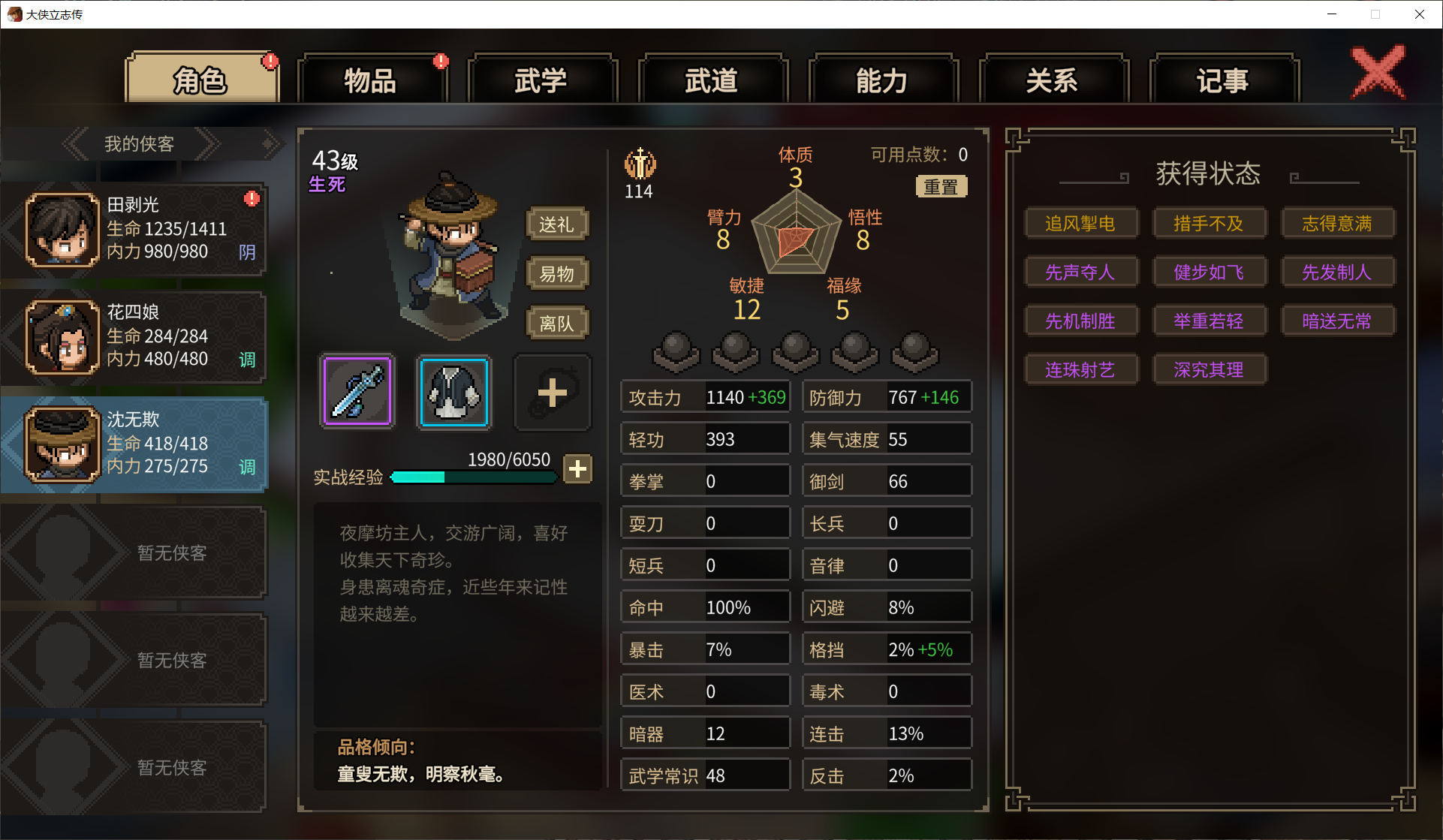The height and width of the screenshot is (840, 1443).
Task: Click 田剥光's portrait in the roster
Action: pyautogui.click(x=63, y=230)
